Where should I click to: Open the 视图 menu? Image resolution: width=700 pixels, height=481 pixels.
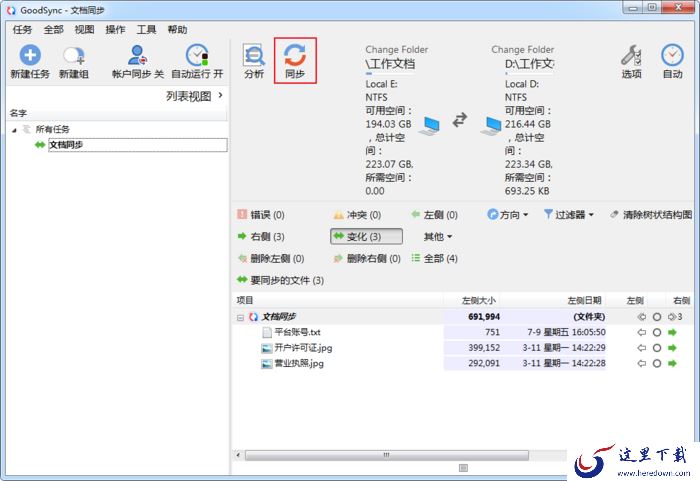tap(84, 29)
